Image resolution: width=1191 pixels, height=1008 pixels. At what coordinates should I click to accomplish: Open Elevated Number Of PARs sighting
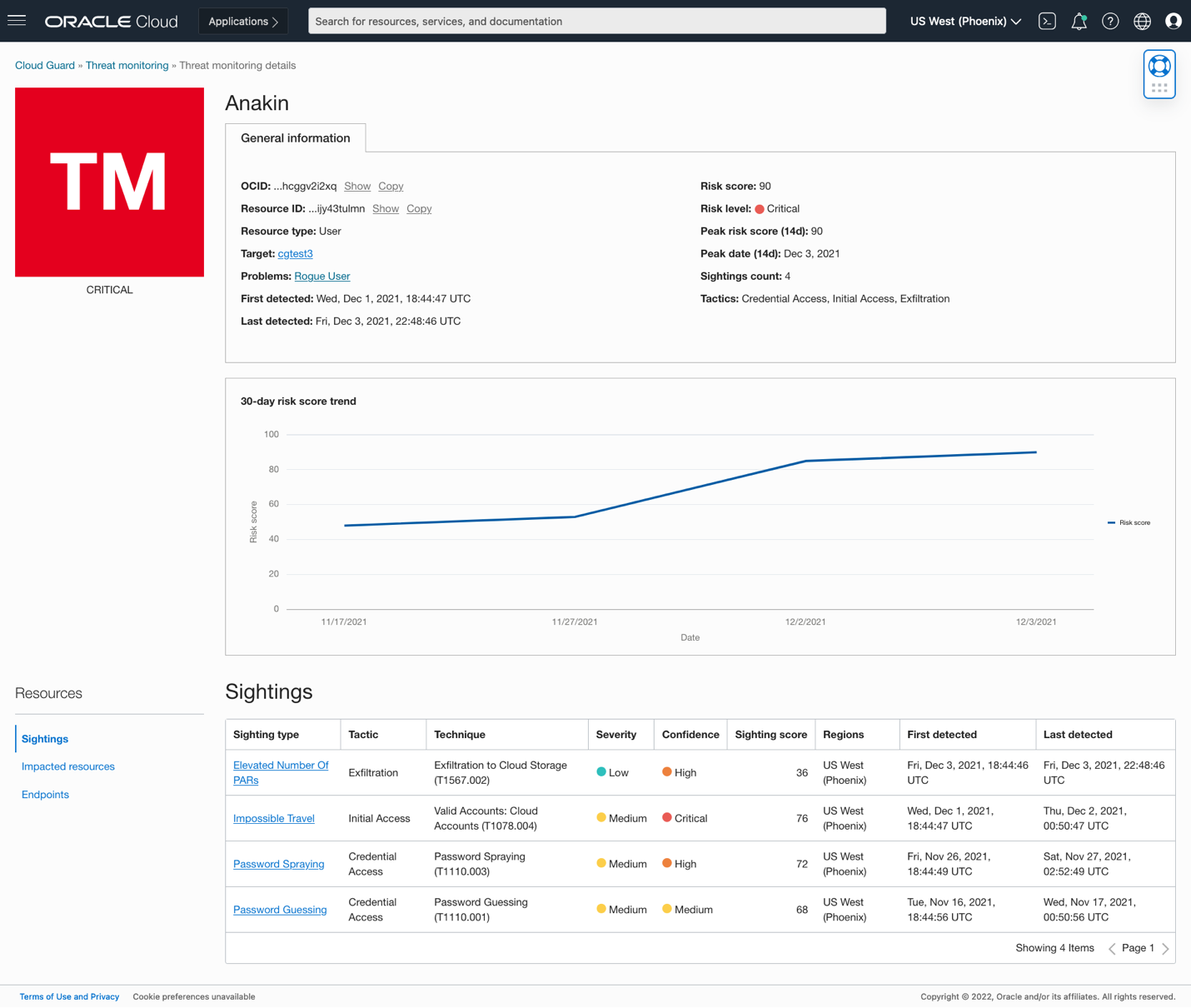pyautogui.click(x=281, y=773)
